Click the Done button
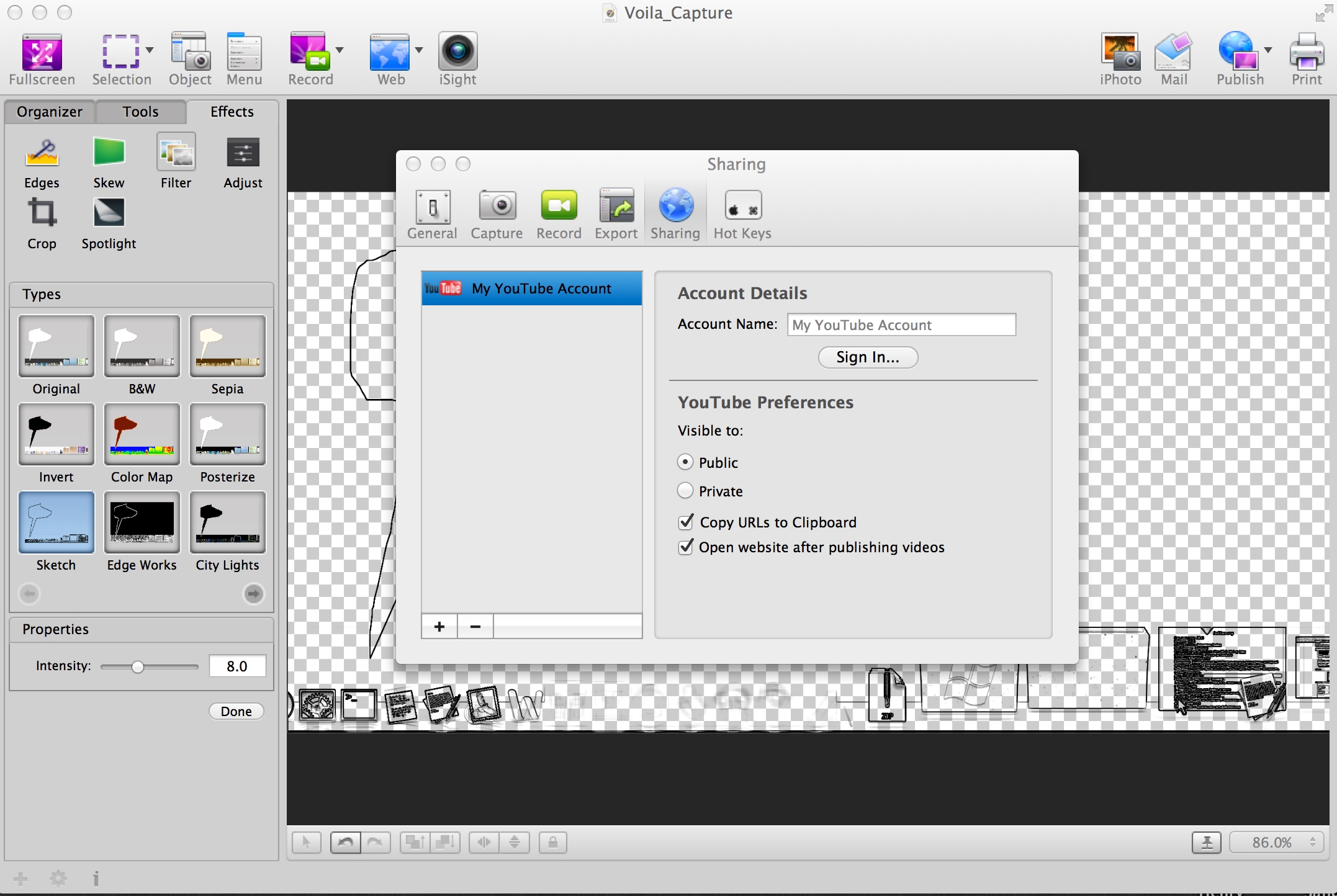1337x896 pixels. click(236, 711)
